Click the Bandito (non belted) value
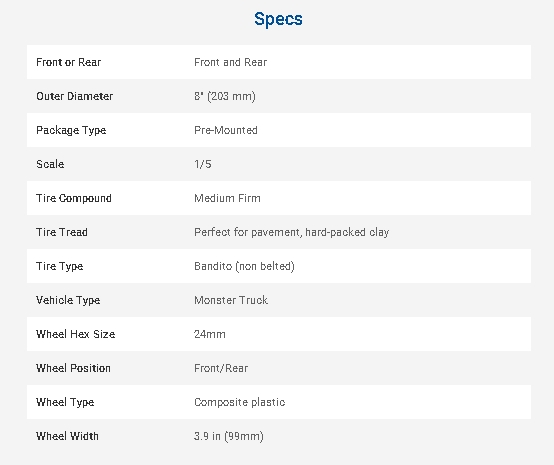Screen dimensions: 554x465 (244, 266)
